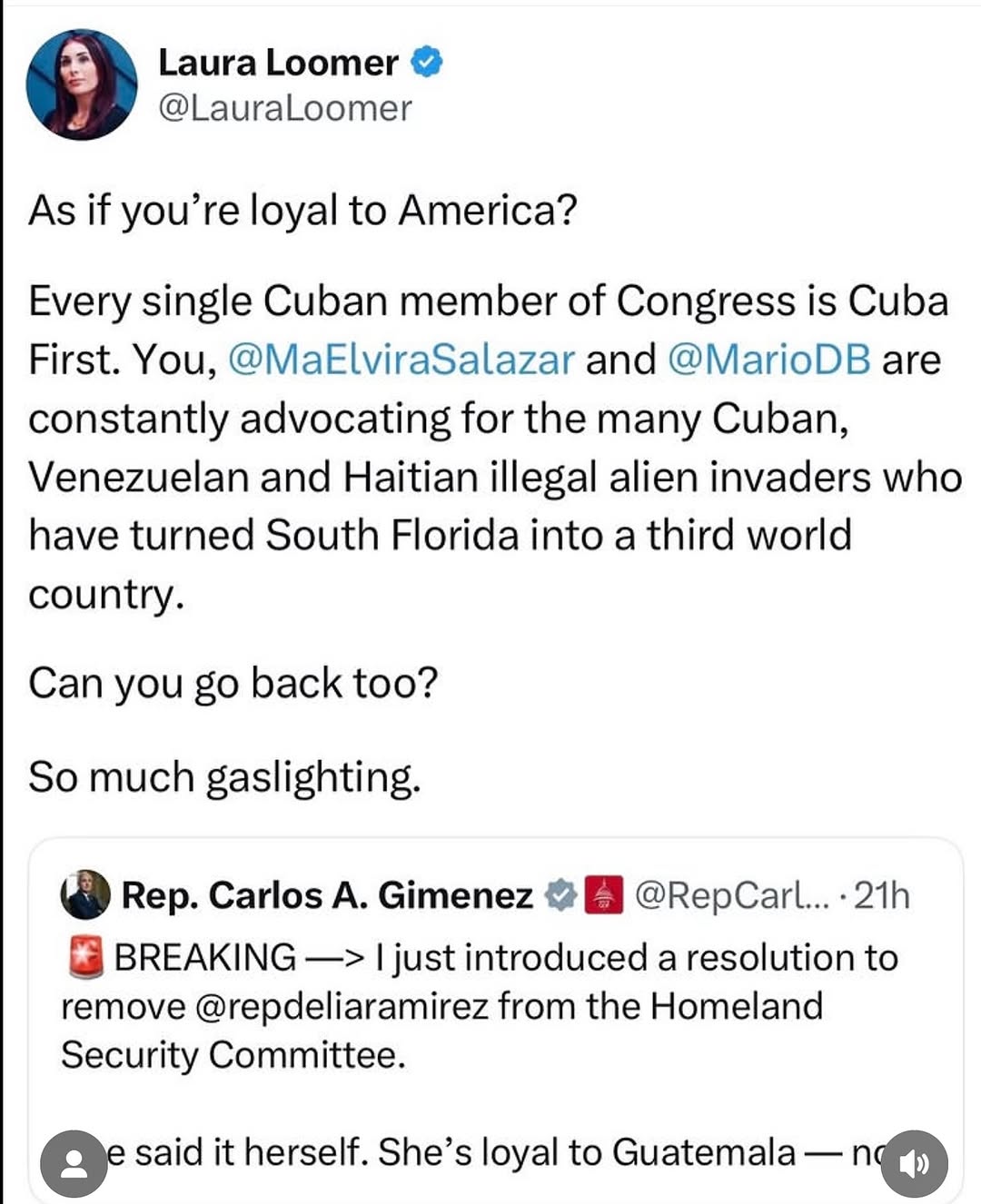
Task: Click the red siren emoji before BREAKING
Action: [x=85, y=958]
